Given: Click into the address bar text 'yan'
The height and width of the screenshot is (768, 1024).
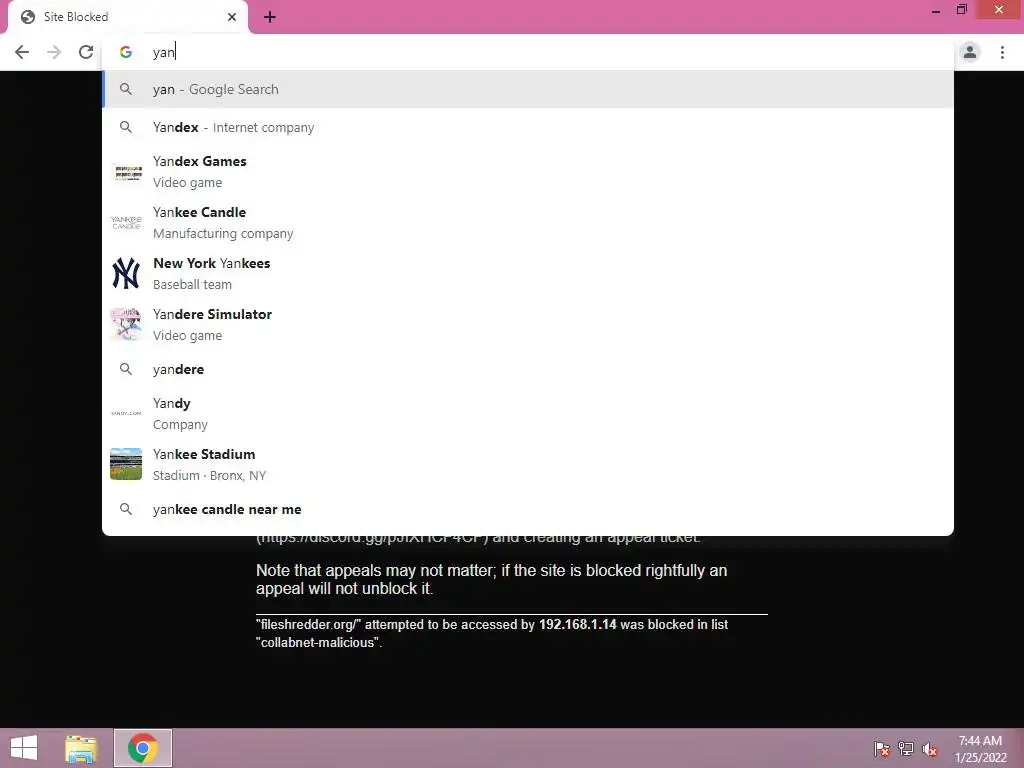Looking at the screenshot, I should coord(163,52).
